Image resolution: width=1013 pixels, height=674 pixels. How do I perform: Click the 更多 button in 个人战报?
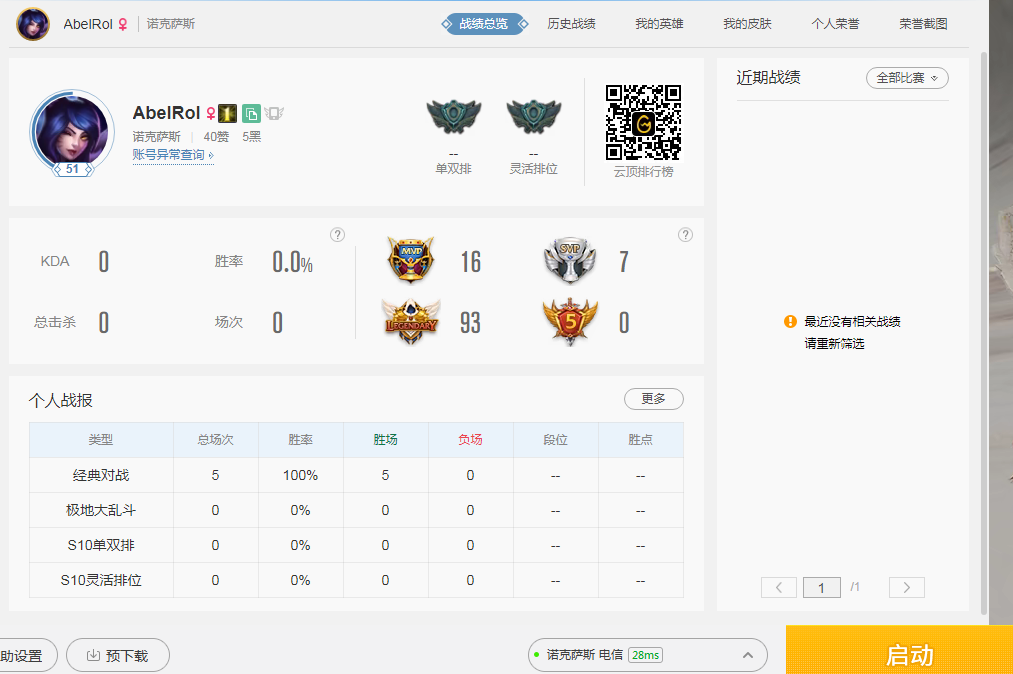[654, 399]
